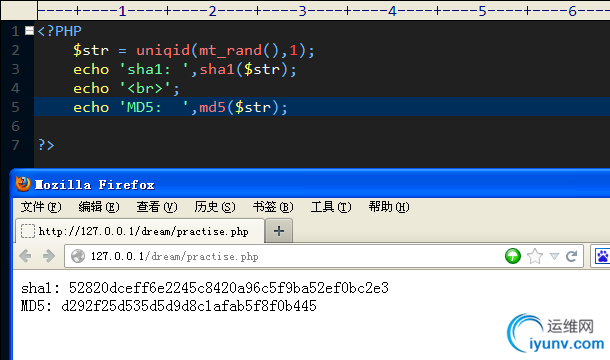This screenshot has width=610, height=360.
Task: Reload the page with the refresh icon
Action: tap(571, 256)
